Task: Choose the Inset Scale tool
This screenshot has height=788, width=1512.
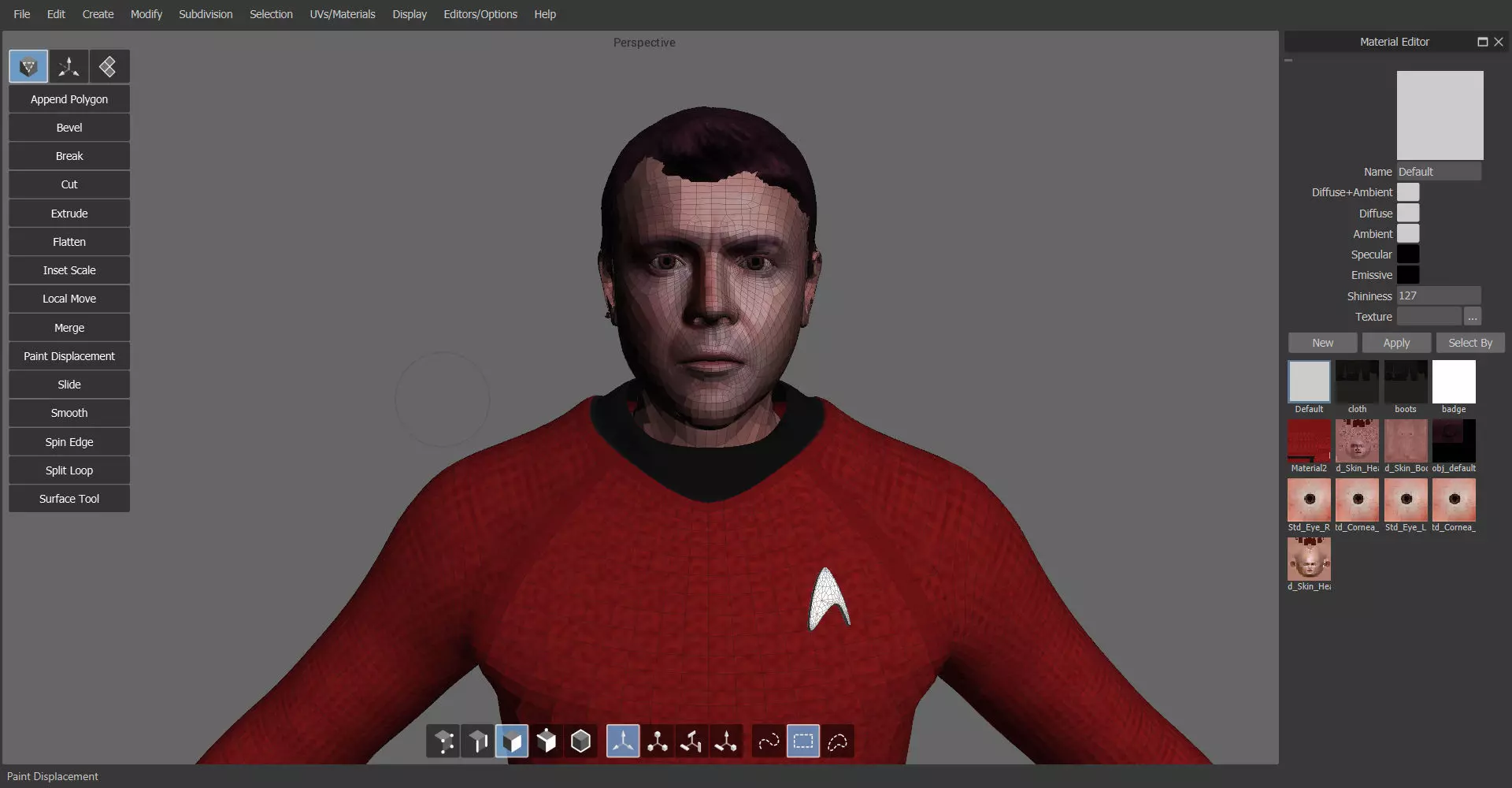Action: point(69,270)
